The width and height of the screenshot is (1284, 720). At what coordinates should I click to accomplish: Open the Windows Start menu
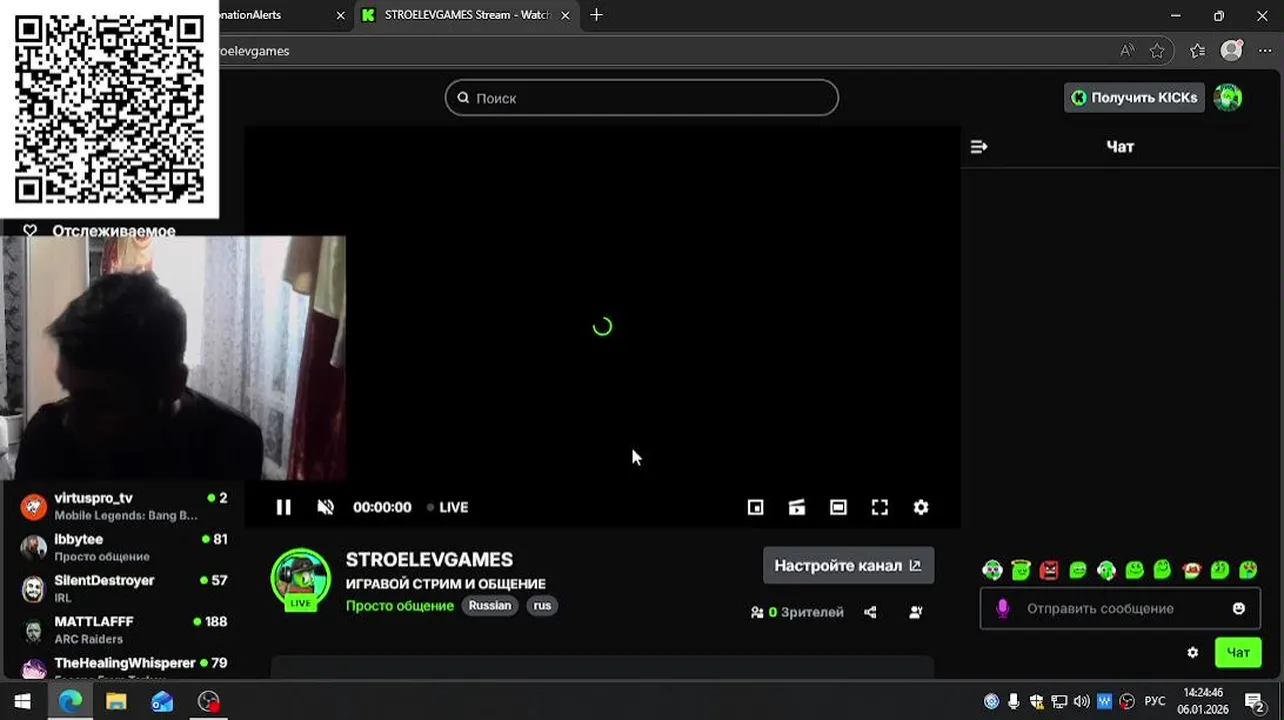click(x=22, y=702)
